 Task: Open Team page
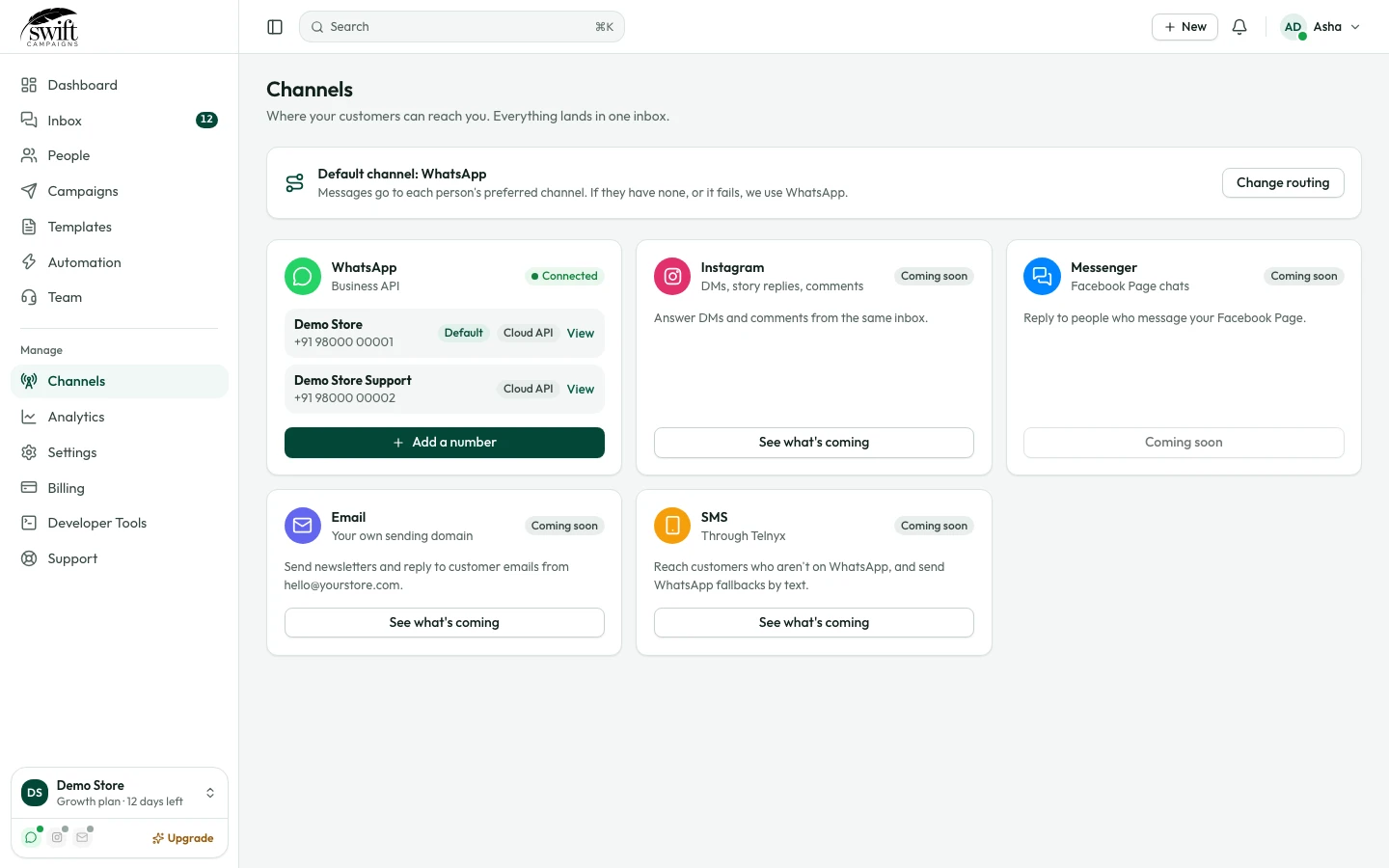pos(120,297)
